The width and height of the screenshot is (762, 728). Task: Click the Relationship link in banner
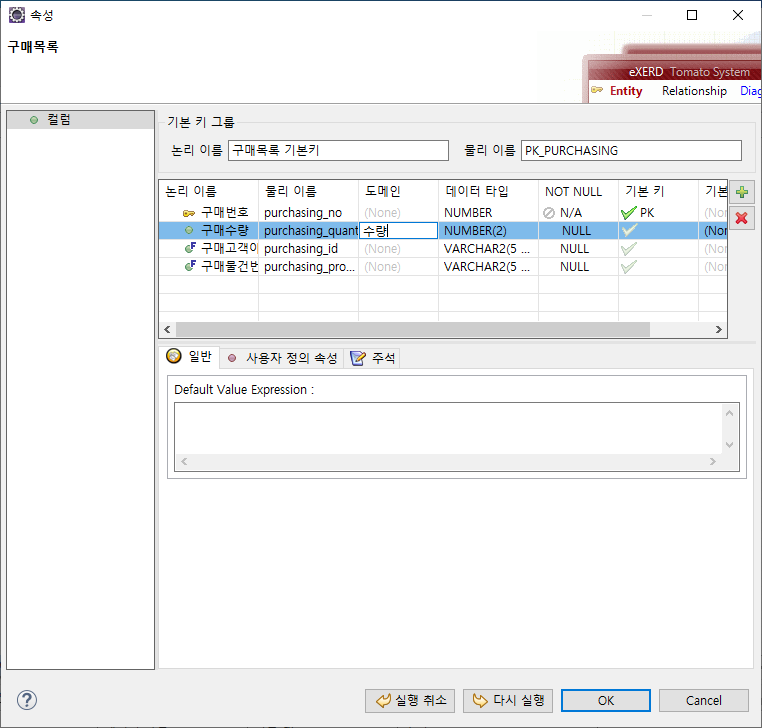click(694, 91)
